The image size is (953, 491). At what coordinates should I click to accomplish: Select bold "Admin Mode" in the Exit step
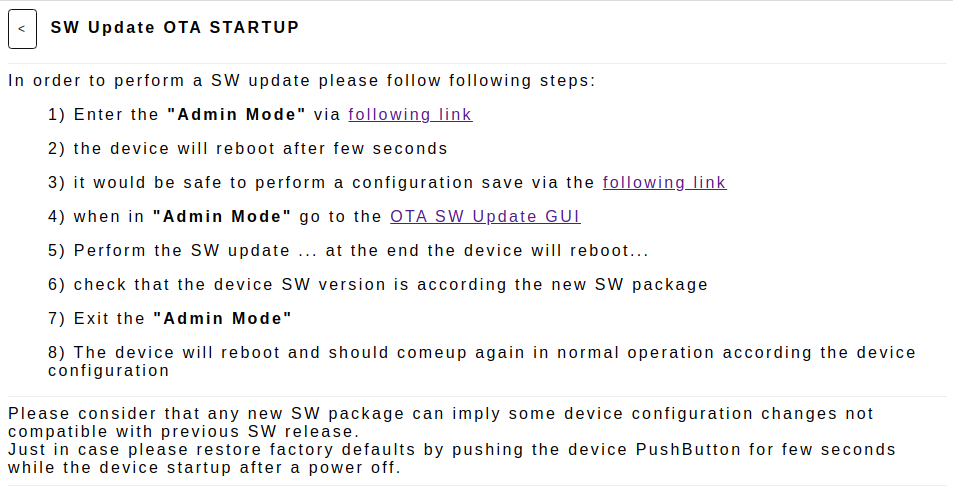pyautogui.click(x=222, y=318)
